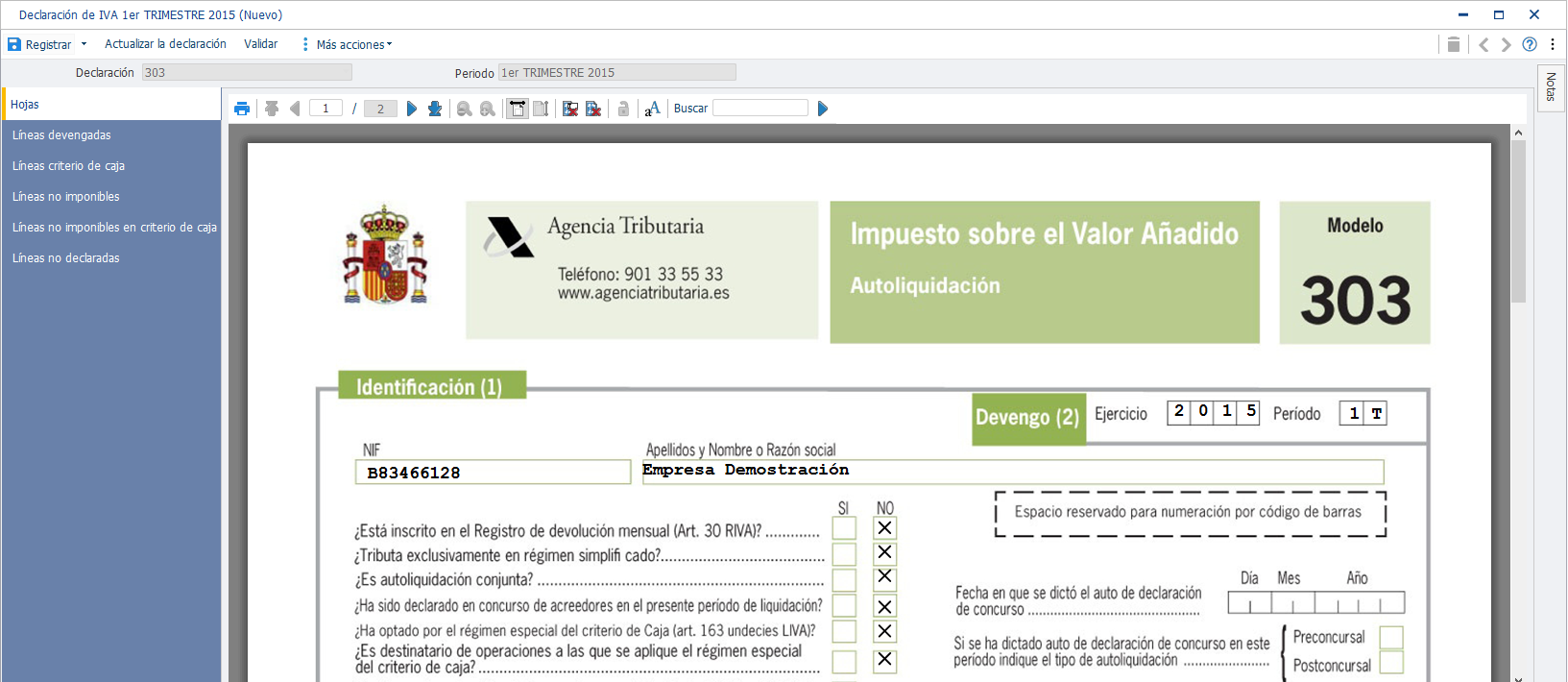1568x682 pixels.
Task: Click the name Empresa Demostración
Action: pos(746,470)
